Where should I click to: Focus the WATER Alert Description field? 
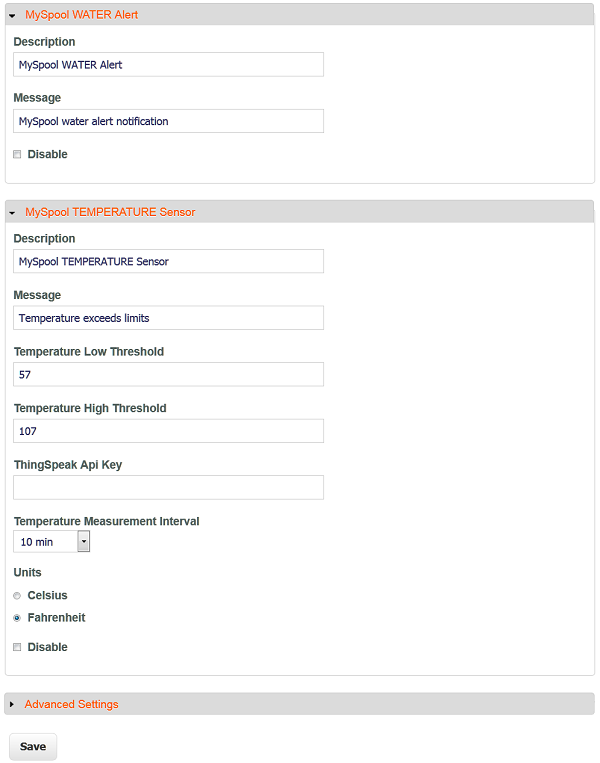click(168, 65)
